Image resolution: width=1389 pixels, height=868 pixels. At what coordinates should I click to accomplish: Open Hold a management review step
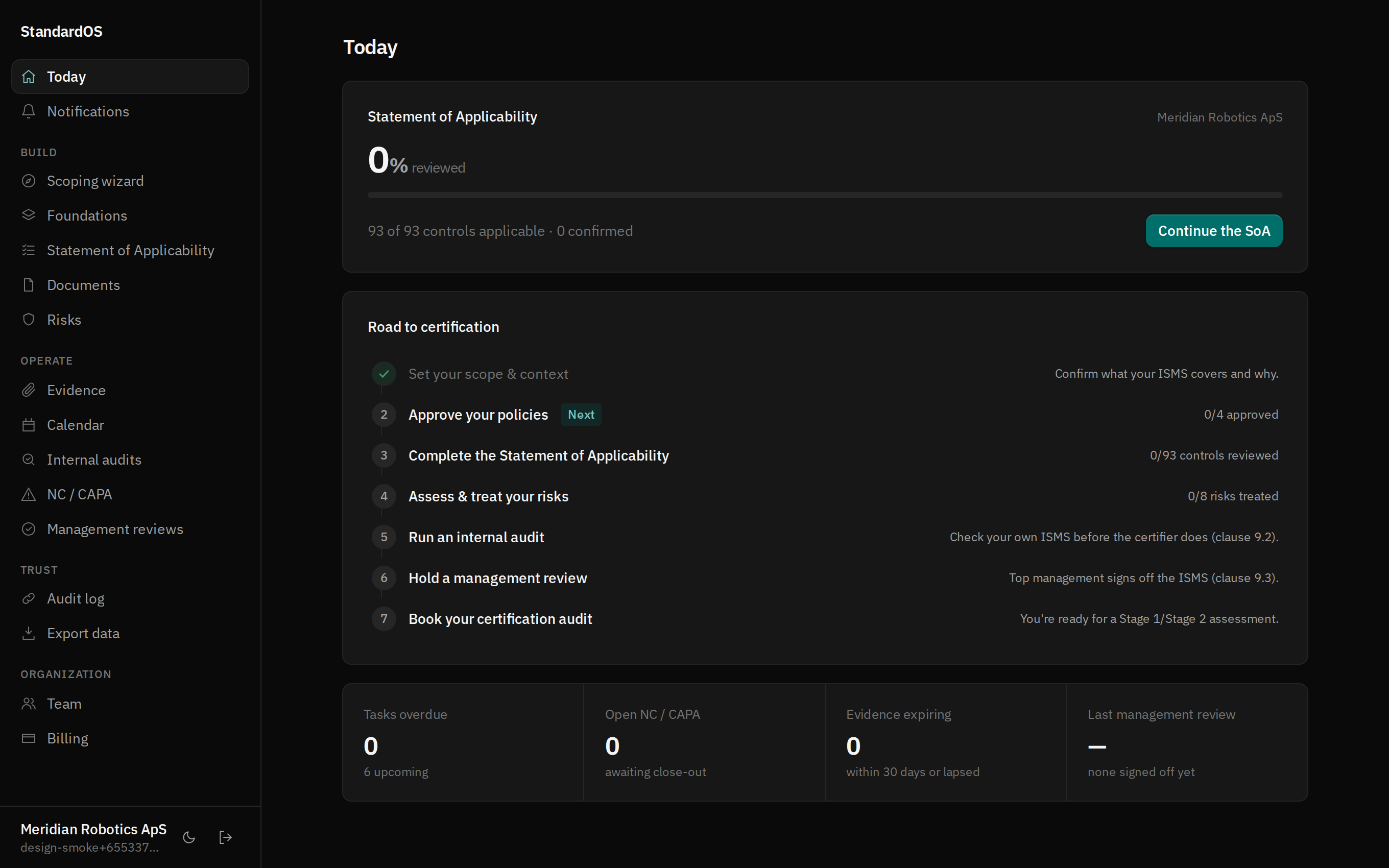[x=825, y=578]
